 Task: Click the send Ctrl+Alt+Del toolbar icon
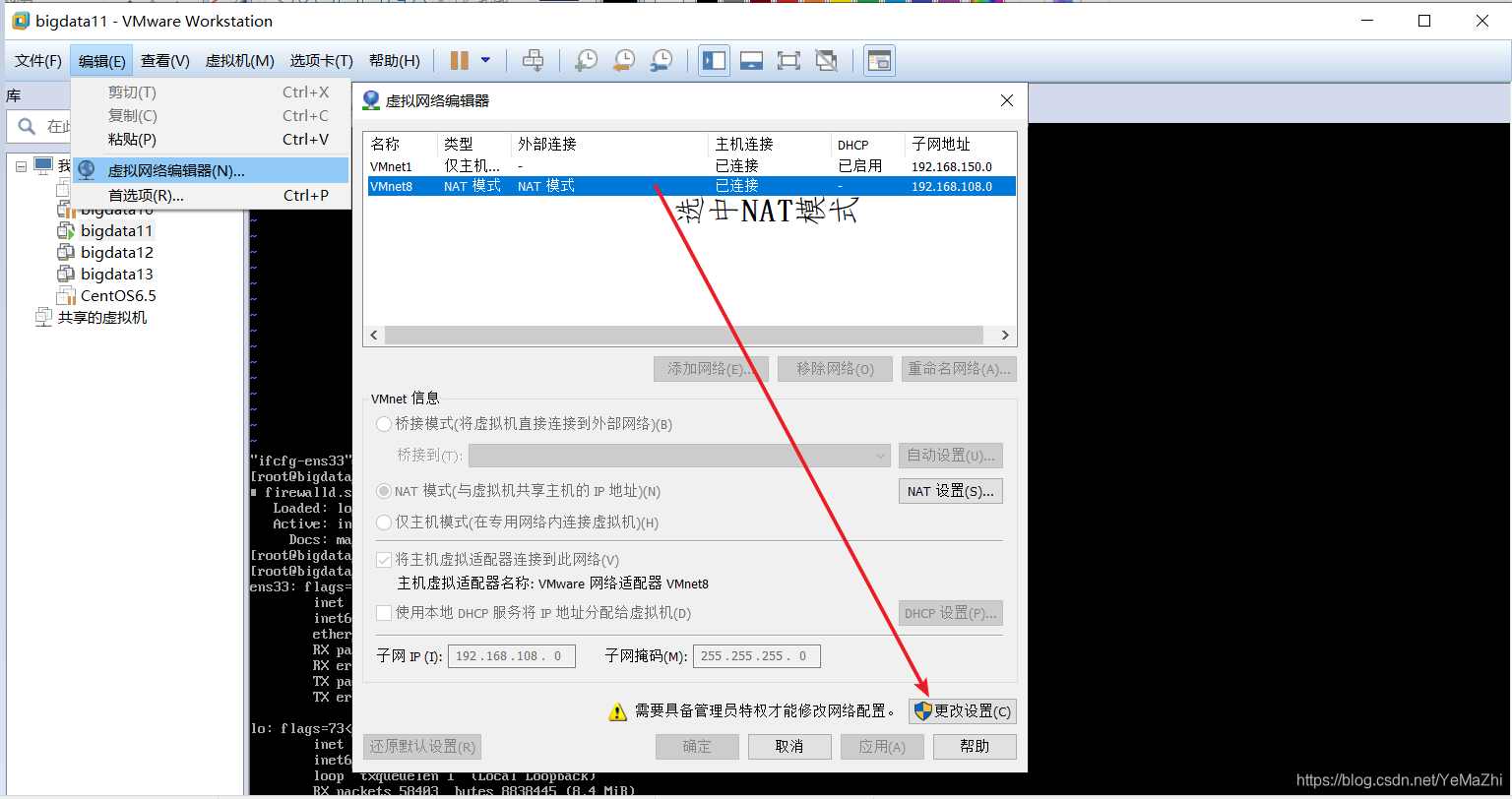tap(533, 61)
